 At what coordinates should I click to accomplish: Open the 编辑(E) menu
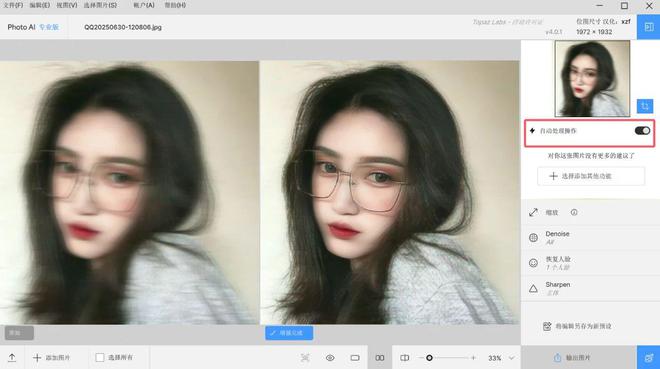(40, 5)
